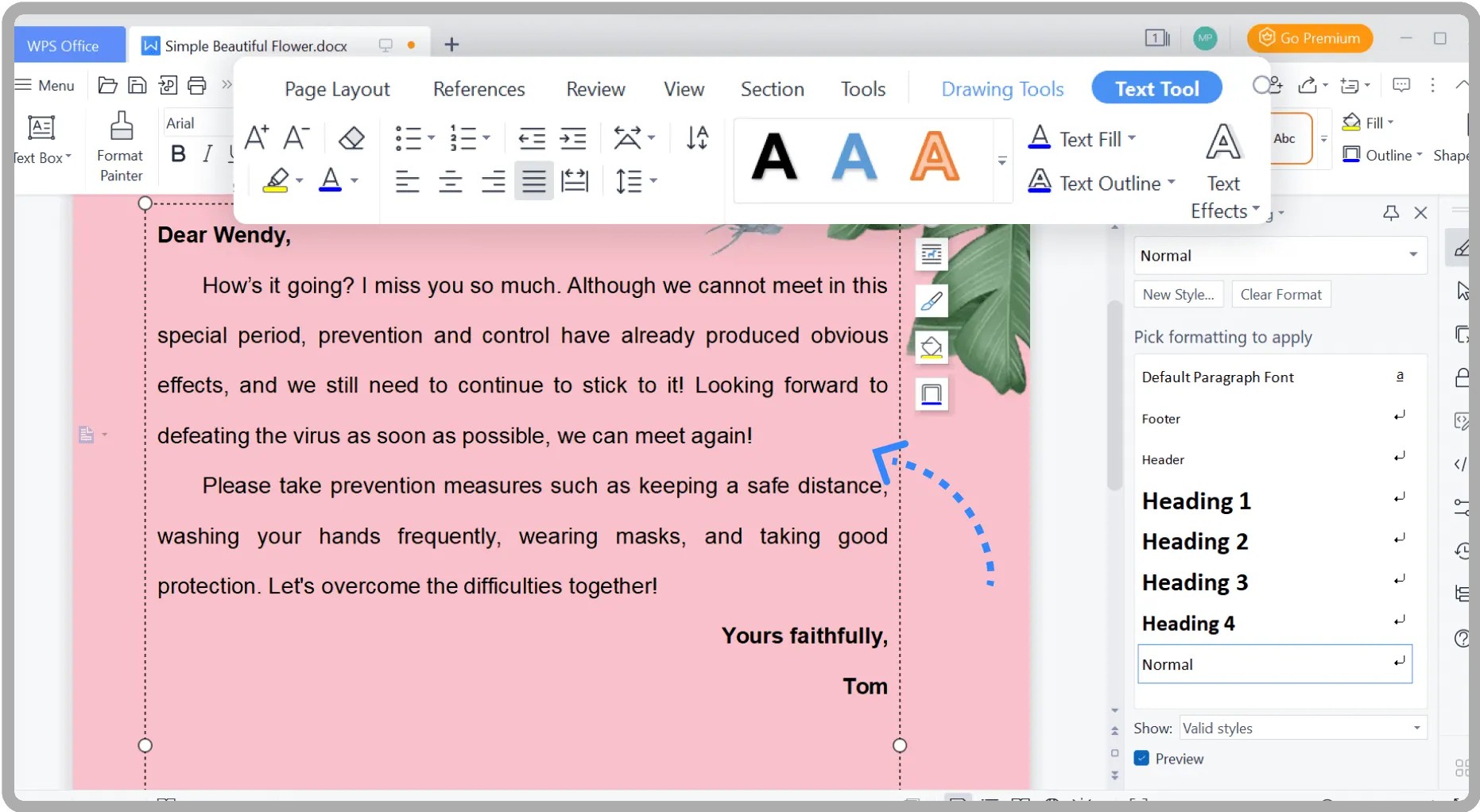Open the bullets list dropdown

[x=432, y=138]
